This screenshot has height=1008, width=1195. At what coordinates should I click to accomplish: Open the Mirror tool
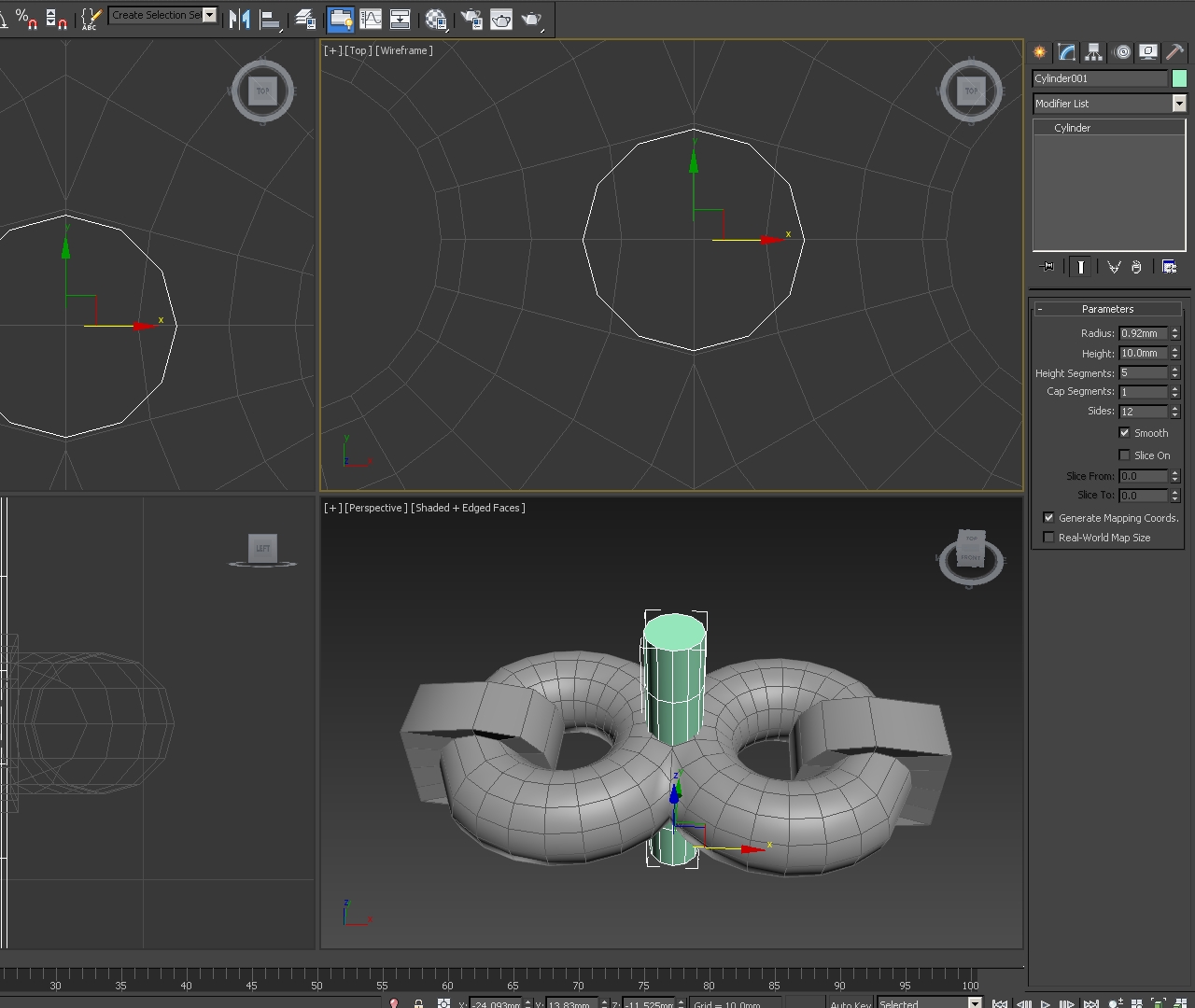(241, 19)
